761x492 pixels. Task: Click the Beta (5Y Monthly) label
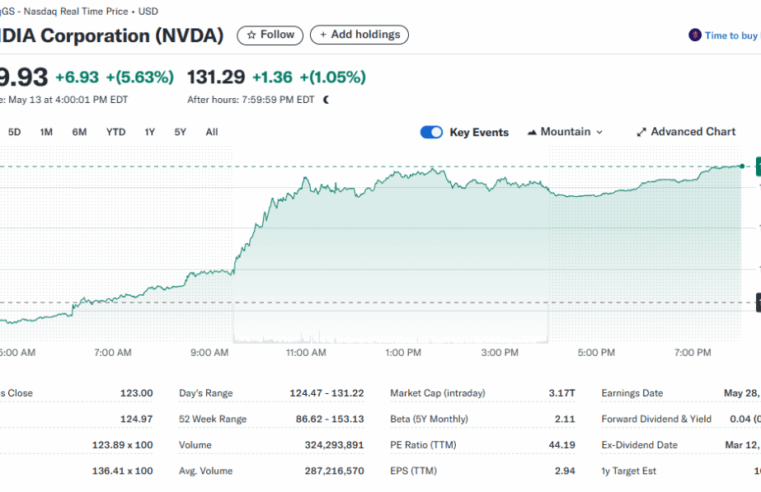429,419
